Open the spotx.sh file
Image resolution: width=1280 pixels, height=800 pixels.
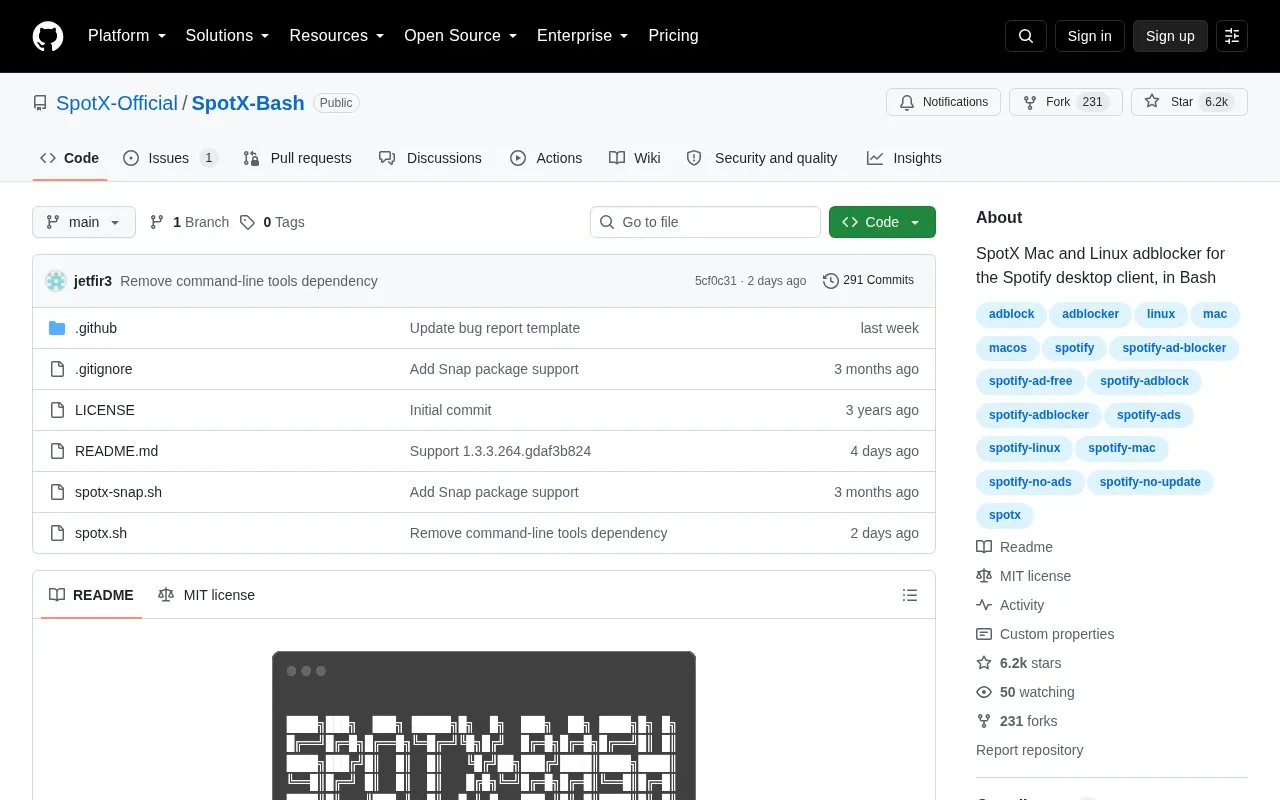click(101, 533)
